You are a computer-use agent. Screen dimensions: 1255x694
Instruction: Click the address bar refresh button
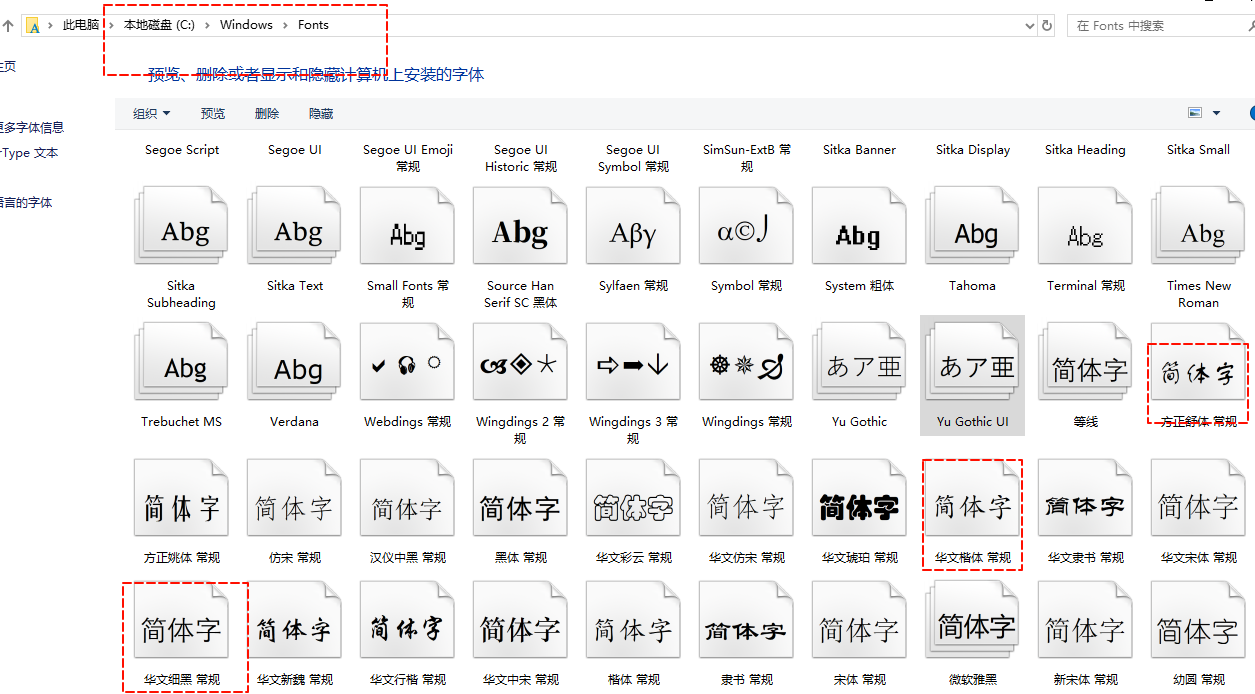pyautogui.click(x=1047, y=25)
